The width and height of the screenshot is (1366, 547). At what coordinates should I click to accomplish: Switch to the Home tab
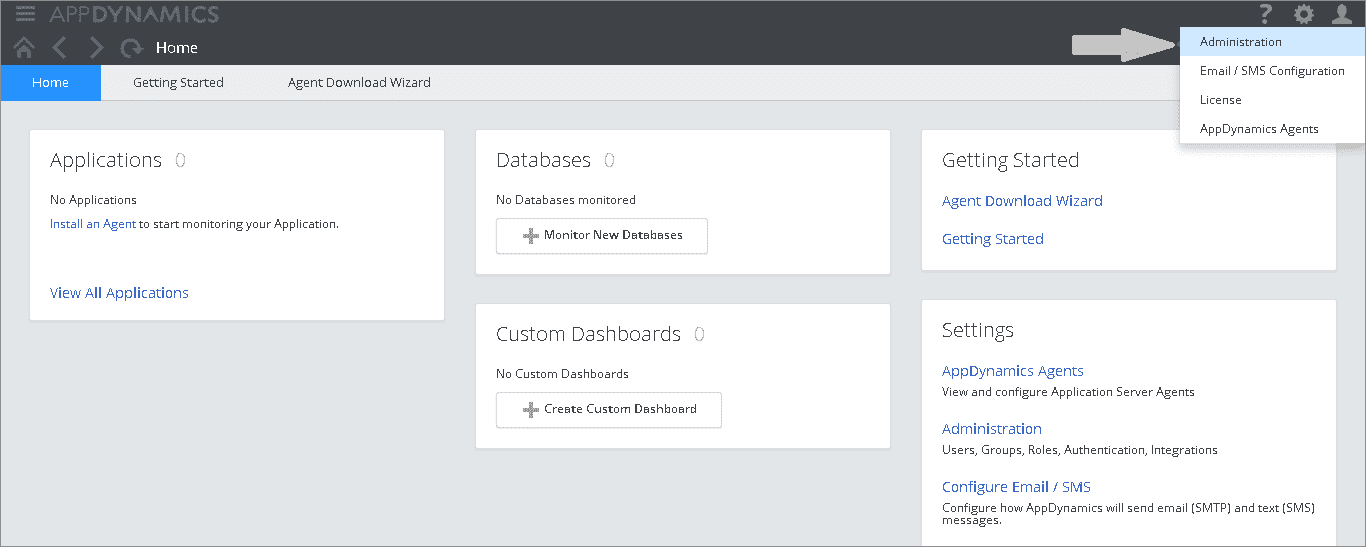(x=50, y=83)
